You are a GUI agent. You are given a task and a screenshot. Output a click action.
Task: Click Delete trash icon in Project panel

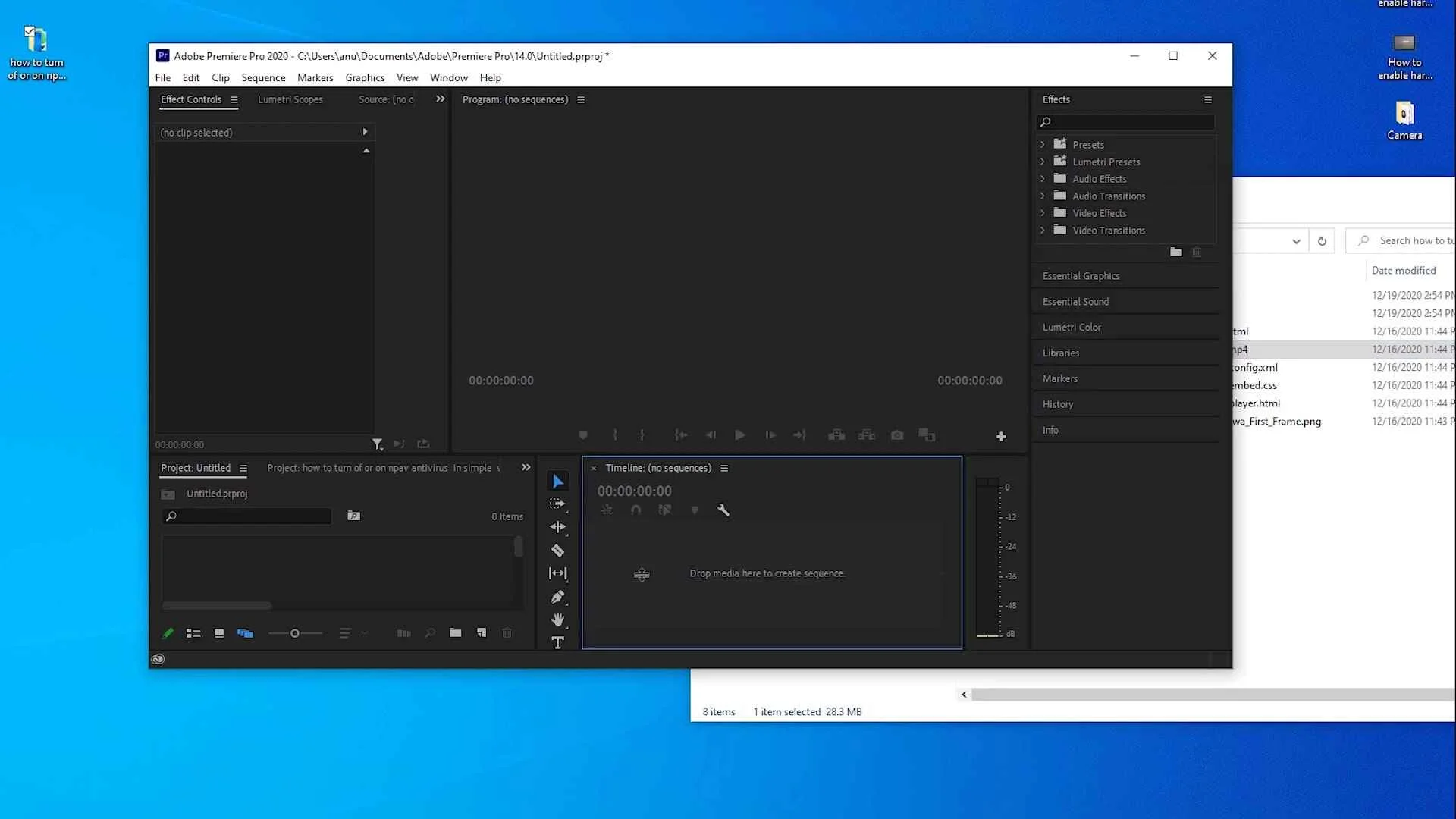[x=507, y=633]
